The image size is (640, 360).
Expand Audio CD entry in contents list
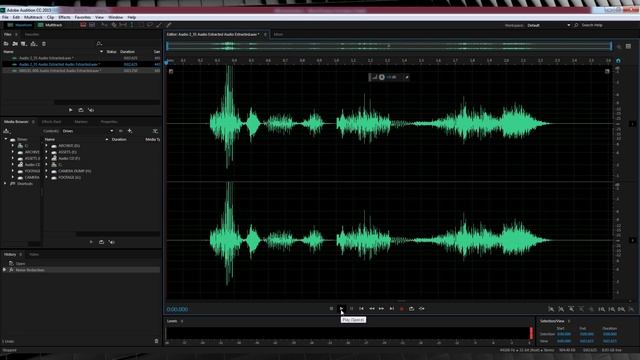click(x=46, y=158)
